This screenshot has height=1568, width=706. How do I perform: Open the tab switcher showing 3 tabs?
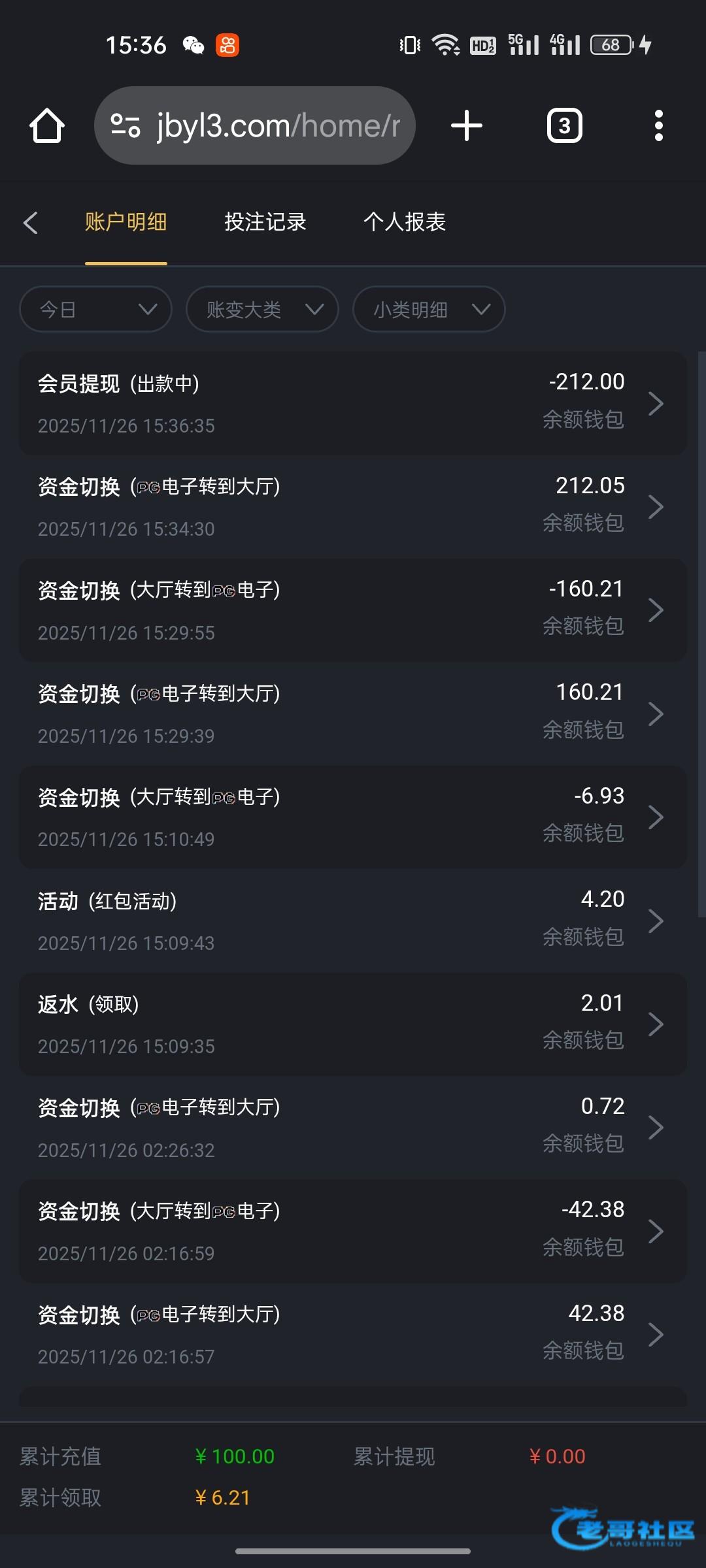coord(564,125)
